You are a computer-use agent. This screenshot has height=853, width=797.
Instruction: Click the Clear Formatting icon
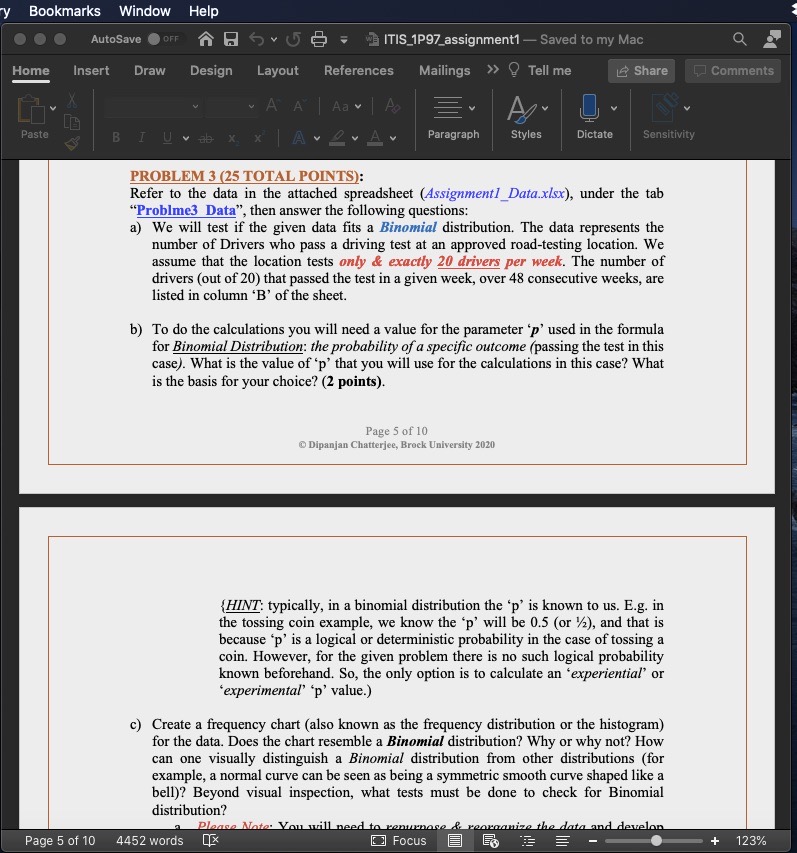[392, 106]
